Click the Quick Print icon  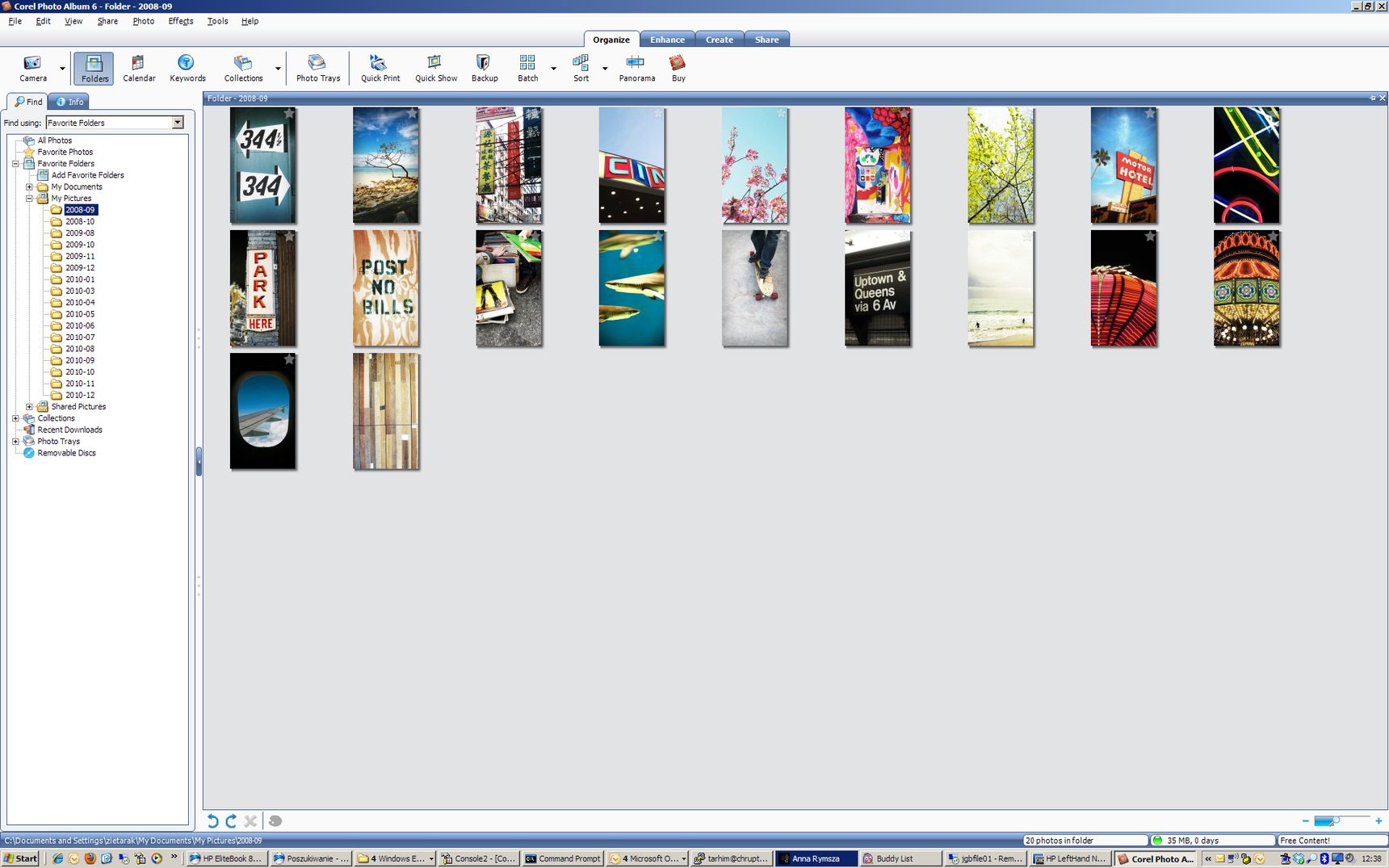pyautogui.click(x=380, y=68)
